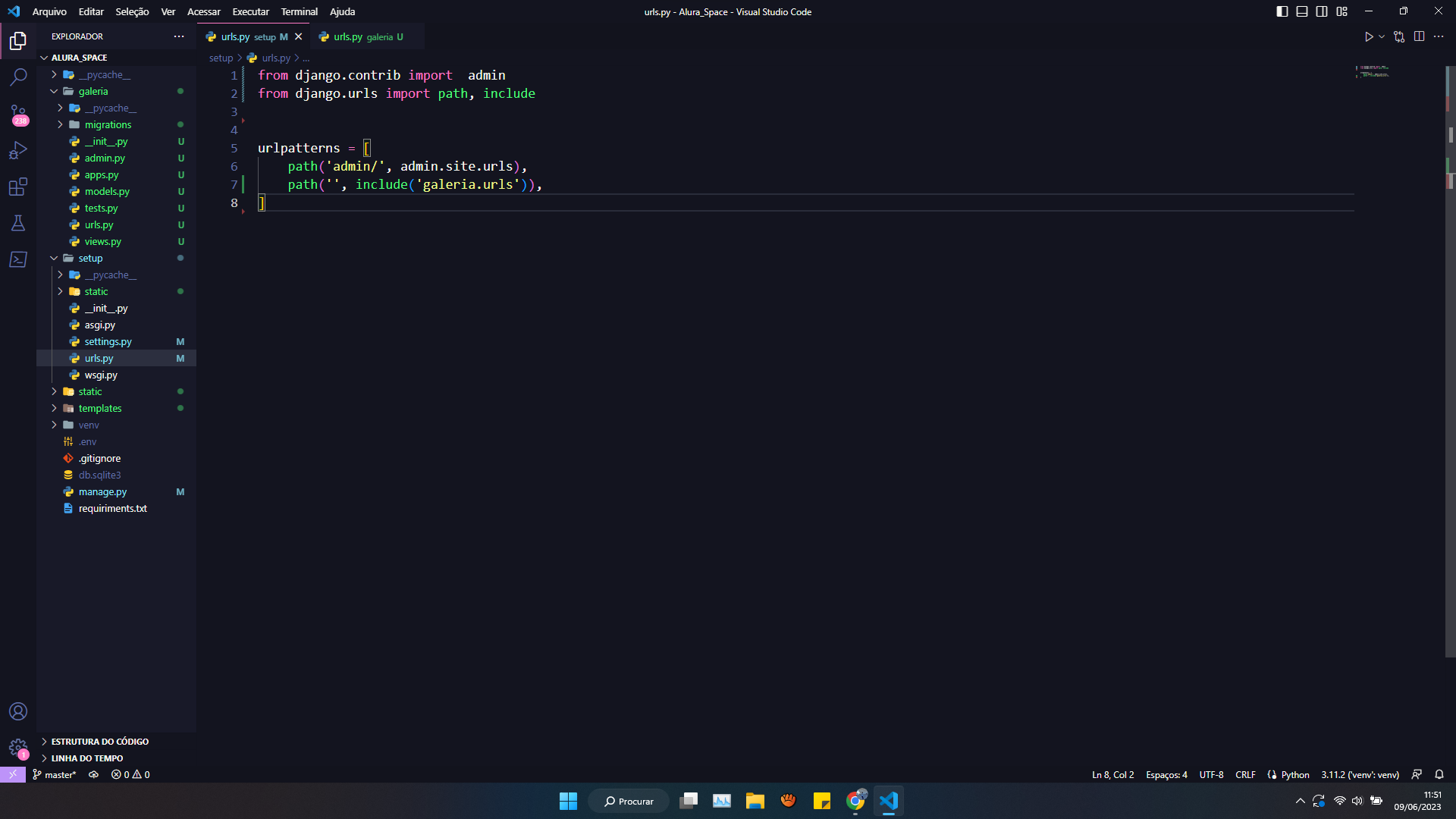Change Python language mode in status bar

(1294, 774)
